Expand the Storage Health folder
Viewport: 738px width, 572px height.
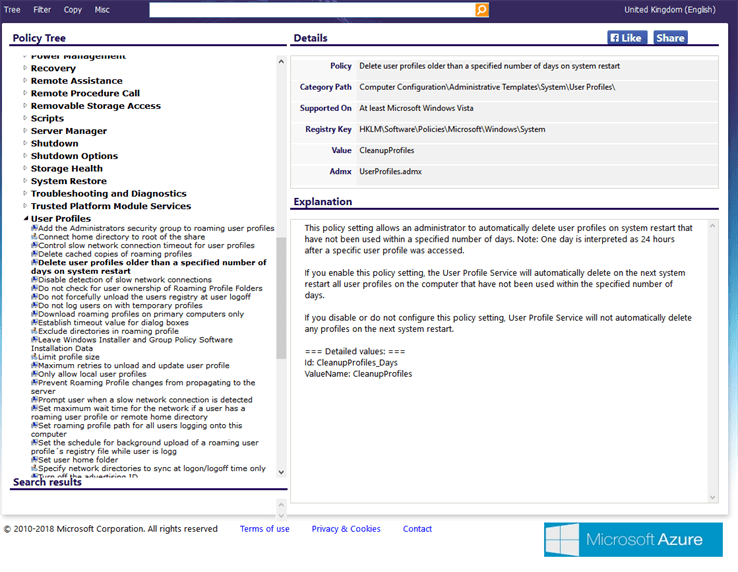pyautogui.click(x=25, y=168)
